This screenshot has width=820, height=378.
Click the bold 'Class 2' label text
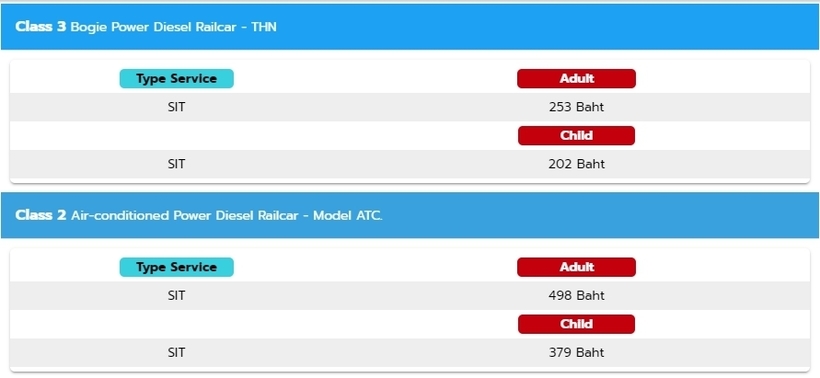(x=41, y=215)
